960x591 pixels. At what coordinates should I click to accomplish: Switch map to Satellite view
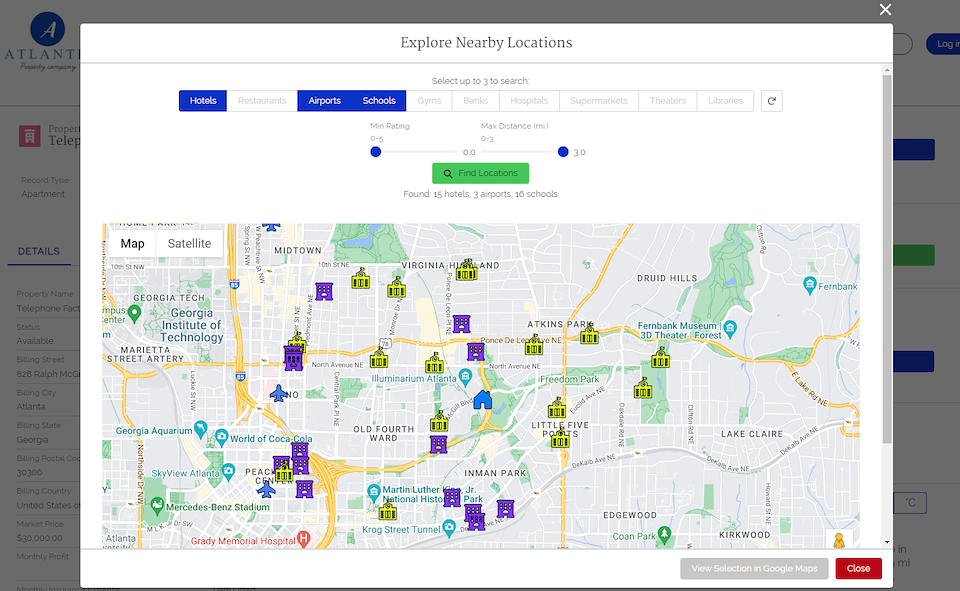click(x=189, y=244)
